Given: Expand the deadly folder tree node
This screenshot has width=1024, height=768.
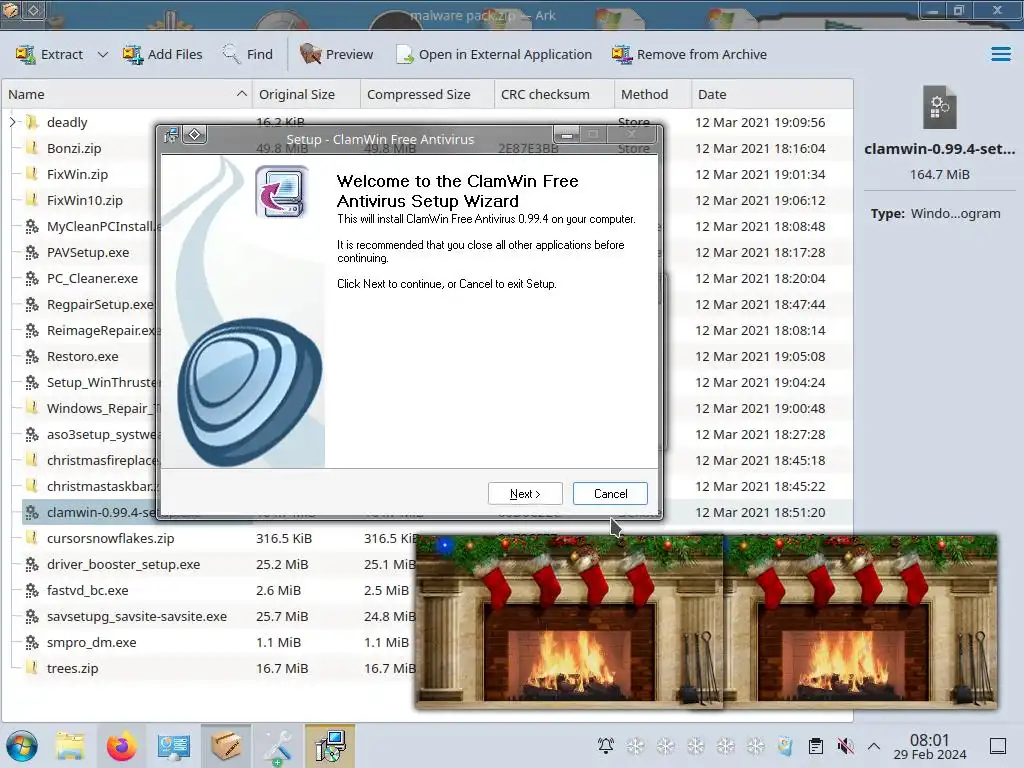Looking at the screenshot, I should pos(12,122).
